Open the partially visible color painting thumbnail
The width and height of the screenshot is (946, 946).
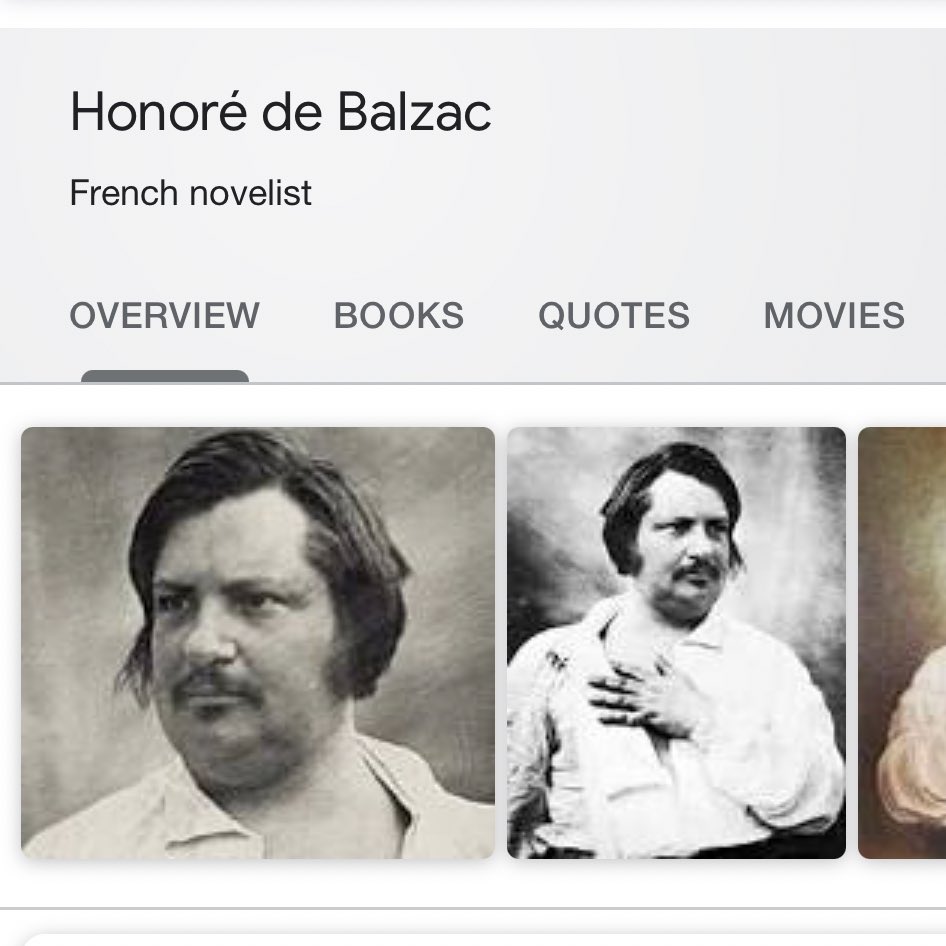[x=902, y=642]
